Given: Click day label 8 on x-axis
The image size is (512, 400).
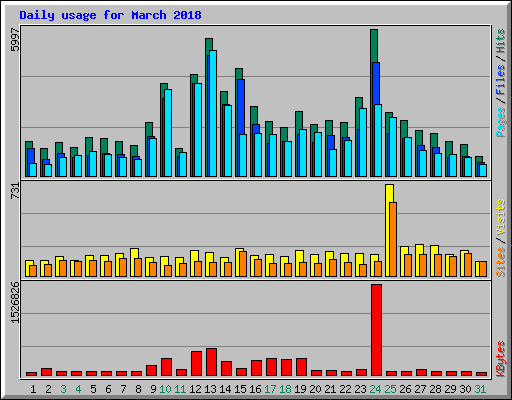Looking at the screenshot, I should 138,389.
